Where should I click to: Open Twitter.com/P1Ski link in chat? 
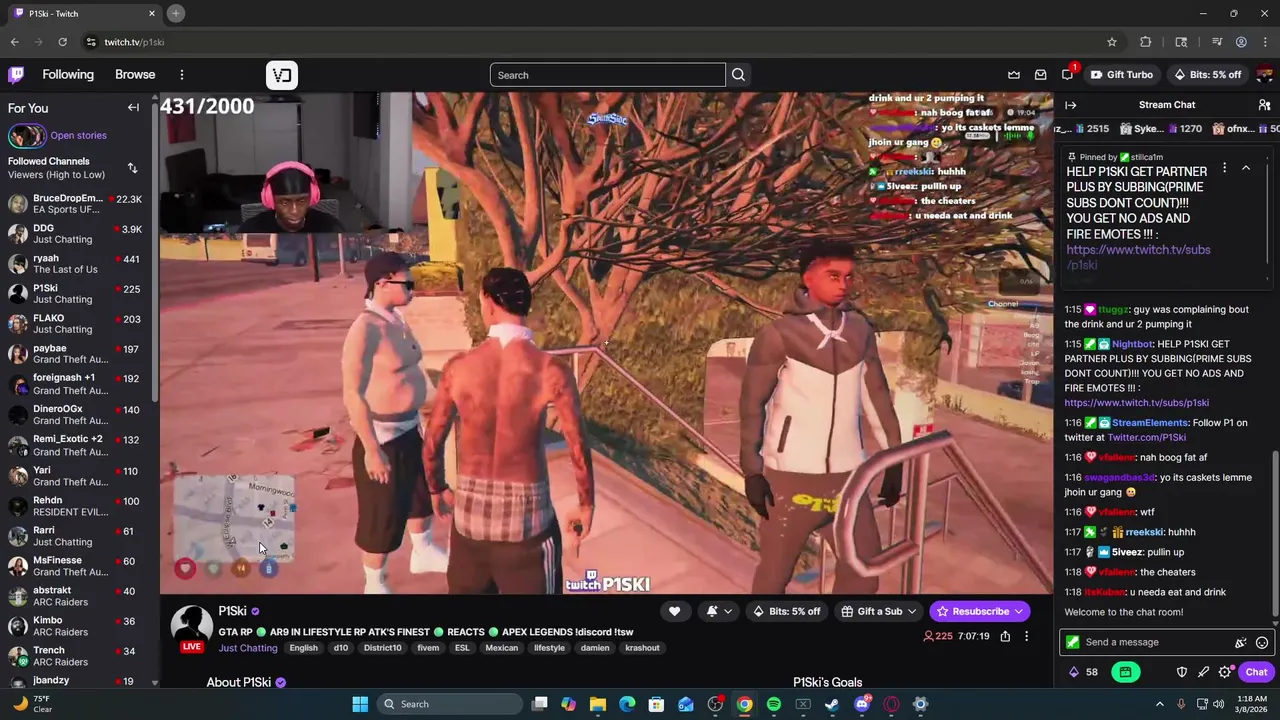click(x=1146, y=437)
